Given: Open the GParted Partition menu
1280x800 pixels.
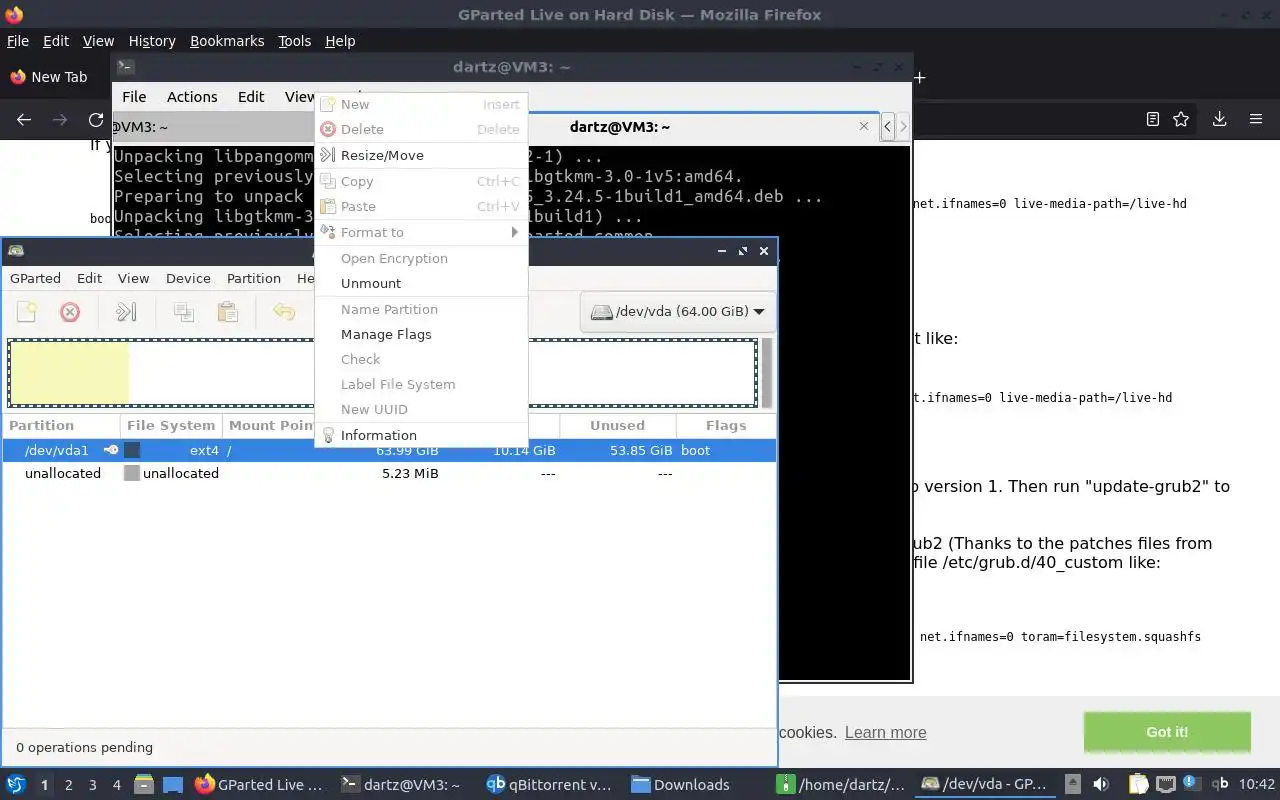Looking at the screenshot, I should point(254,278).
